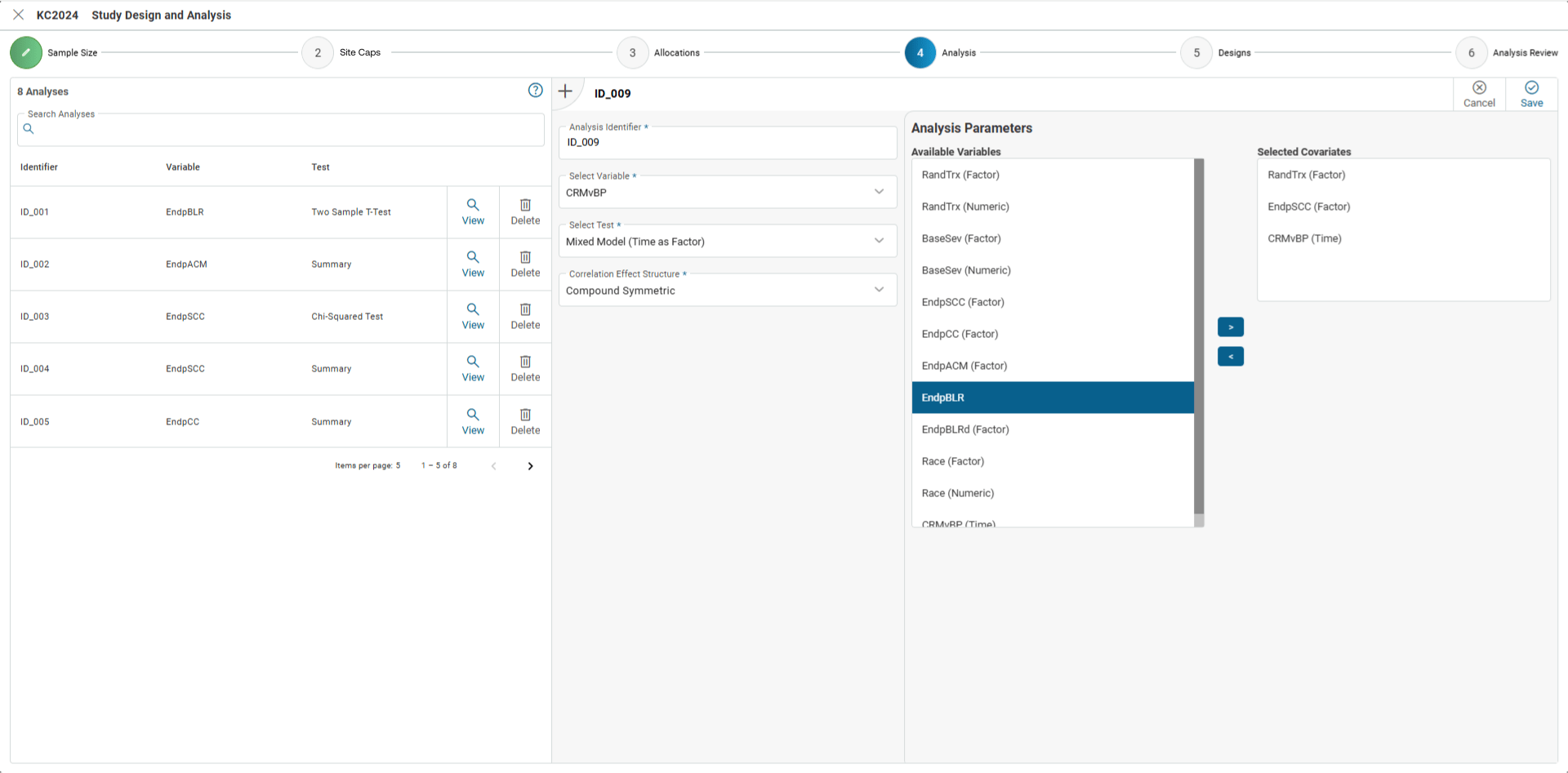Image resolution: width=1568 pixels, height=773 pixels.
Task: Move selected variable to covariates with > button
Action: point(1231,327)
